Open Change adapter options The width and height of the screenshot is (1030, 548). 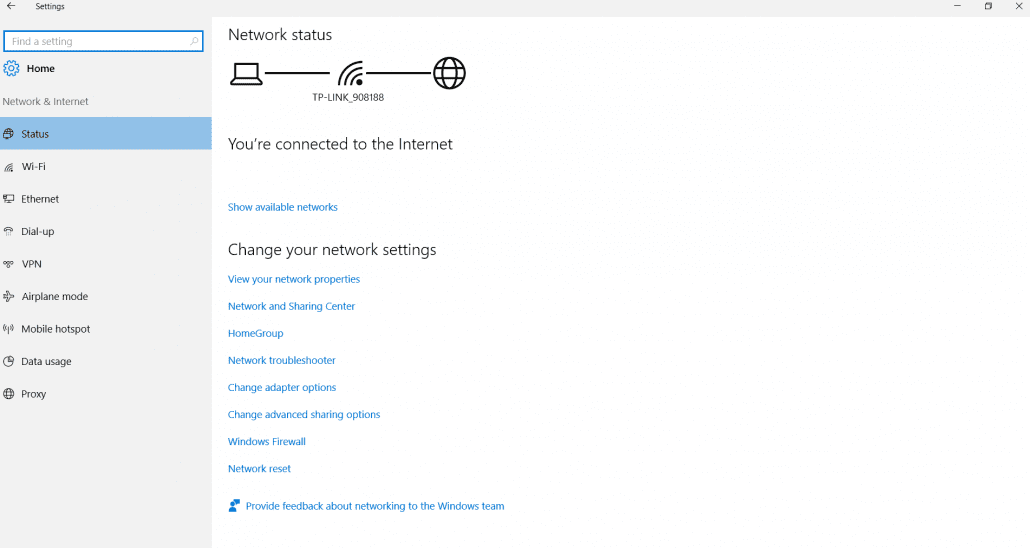(x=282, y=387)
